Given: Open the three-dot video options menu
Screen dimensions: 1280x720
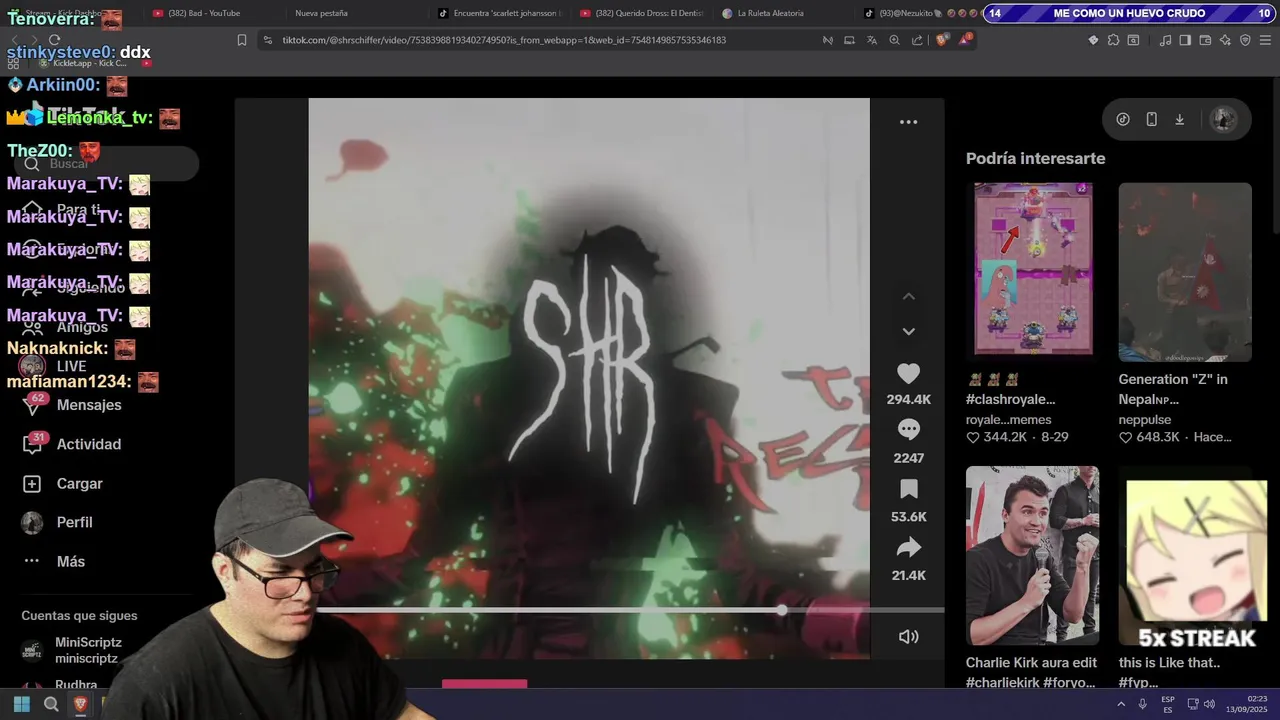Looking at the screenshot, I should 908,122.
